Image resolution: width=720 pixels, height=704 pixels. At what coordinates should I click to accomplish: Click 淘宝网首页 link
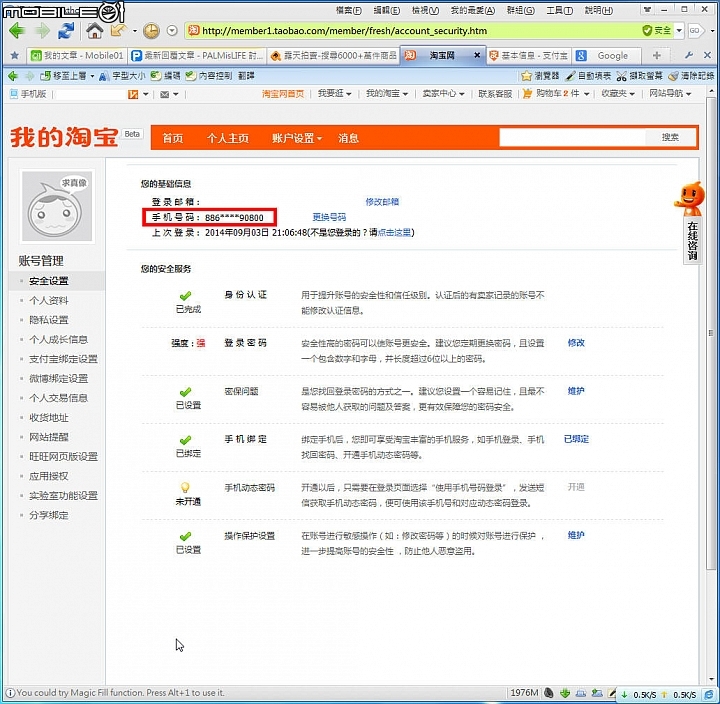point(283,94)
